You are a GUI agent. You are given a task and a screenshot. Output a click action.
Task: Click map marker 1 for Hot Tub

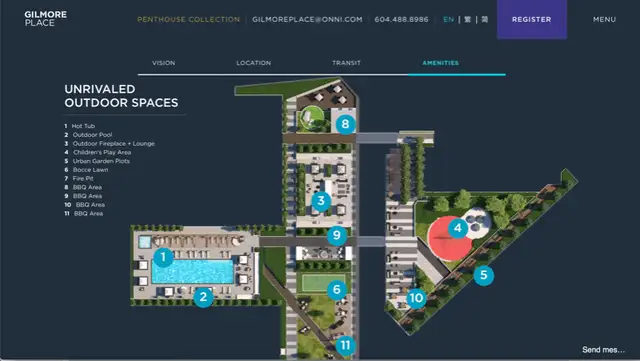163,257
